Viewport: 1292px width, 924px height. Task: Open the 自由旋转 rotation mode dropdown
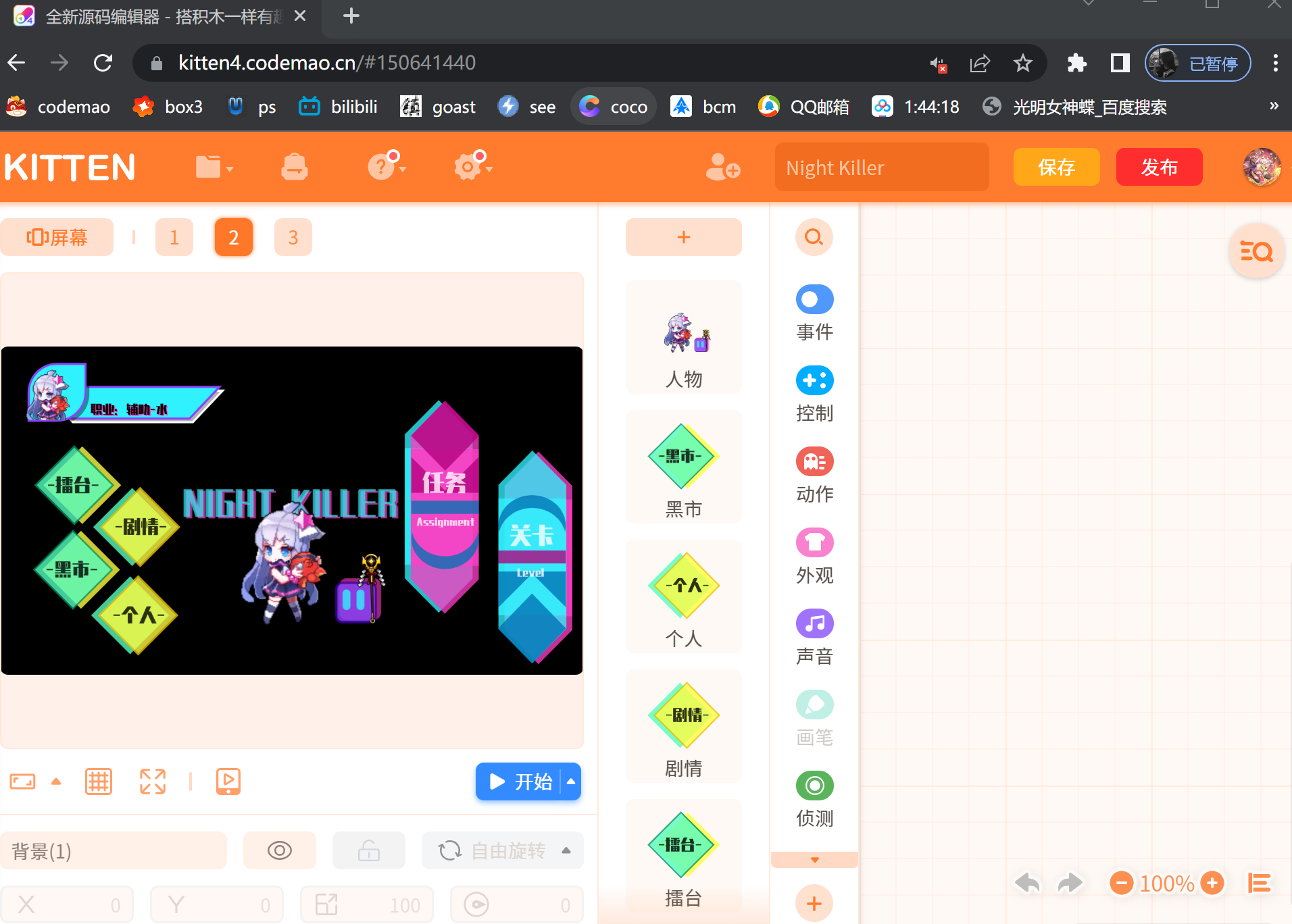click(x=503, y=850)
